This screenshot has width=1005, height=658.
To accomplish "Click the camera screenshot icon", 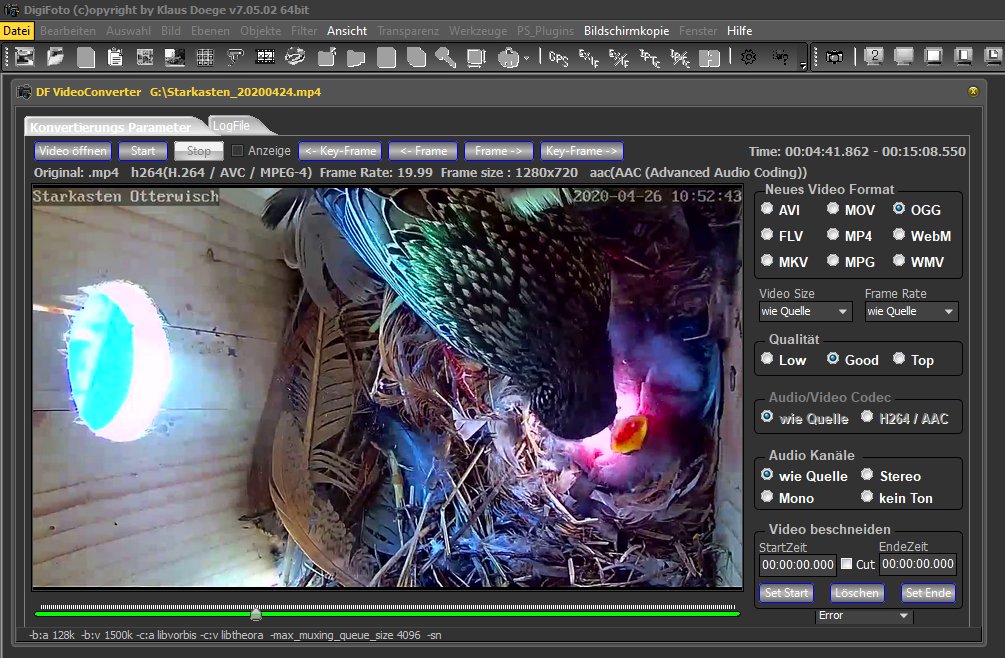I will point(836,57).
